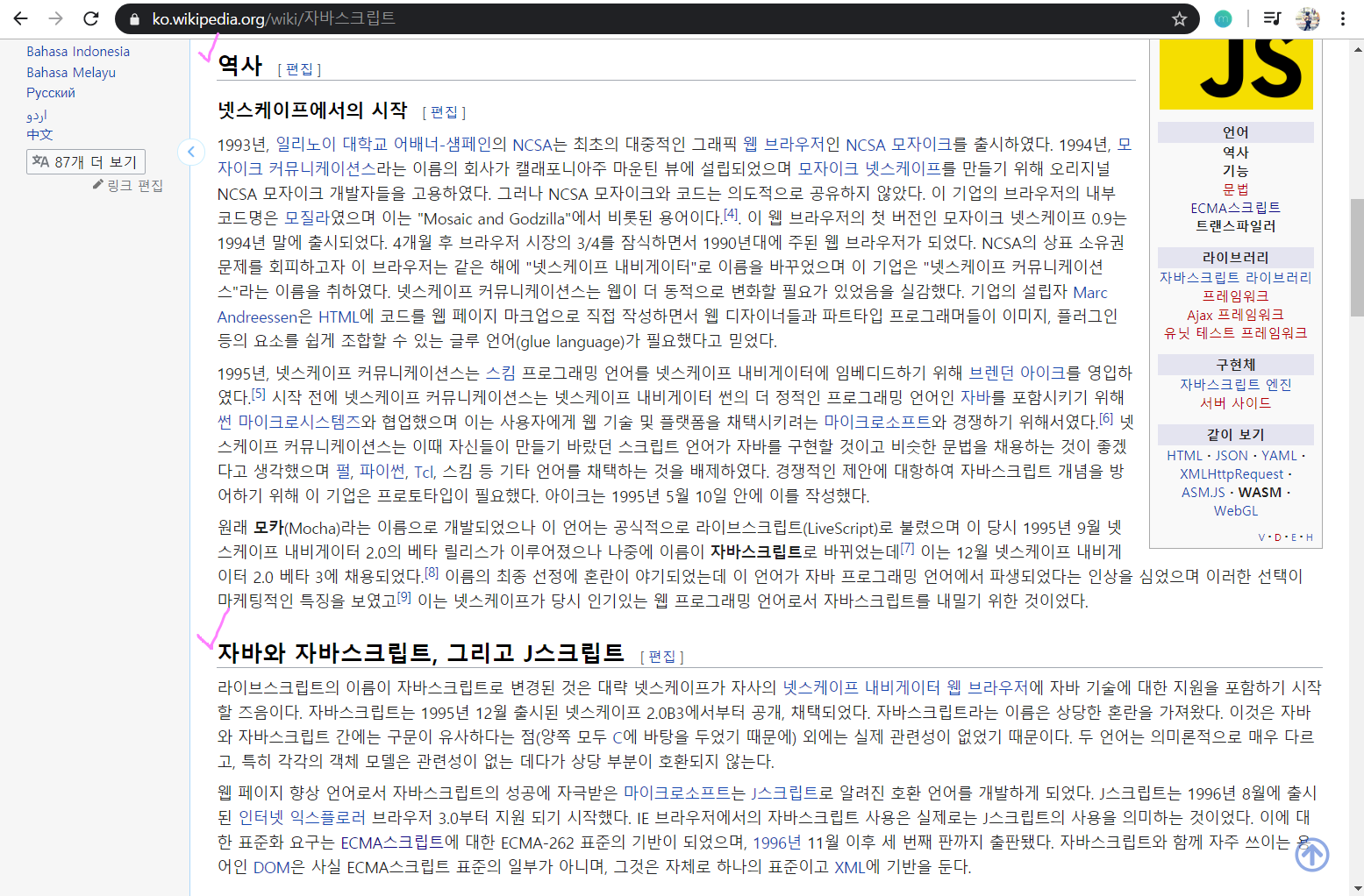Image resolution: width=1364 pixels, height=896 pixels.
Task: Open NCSA 모자이크 link
Action: (x=898, y=144)
